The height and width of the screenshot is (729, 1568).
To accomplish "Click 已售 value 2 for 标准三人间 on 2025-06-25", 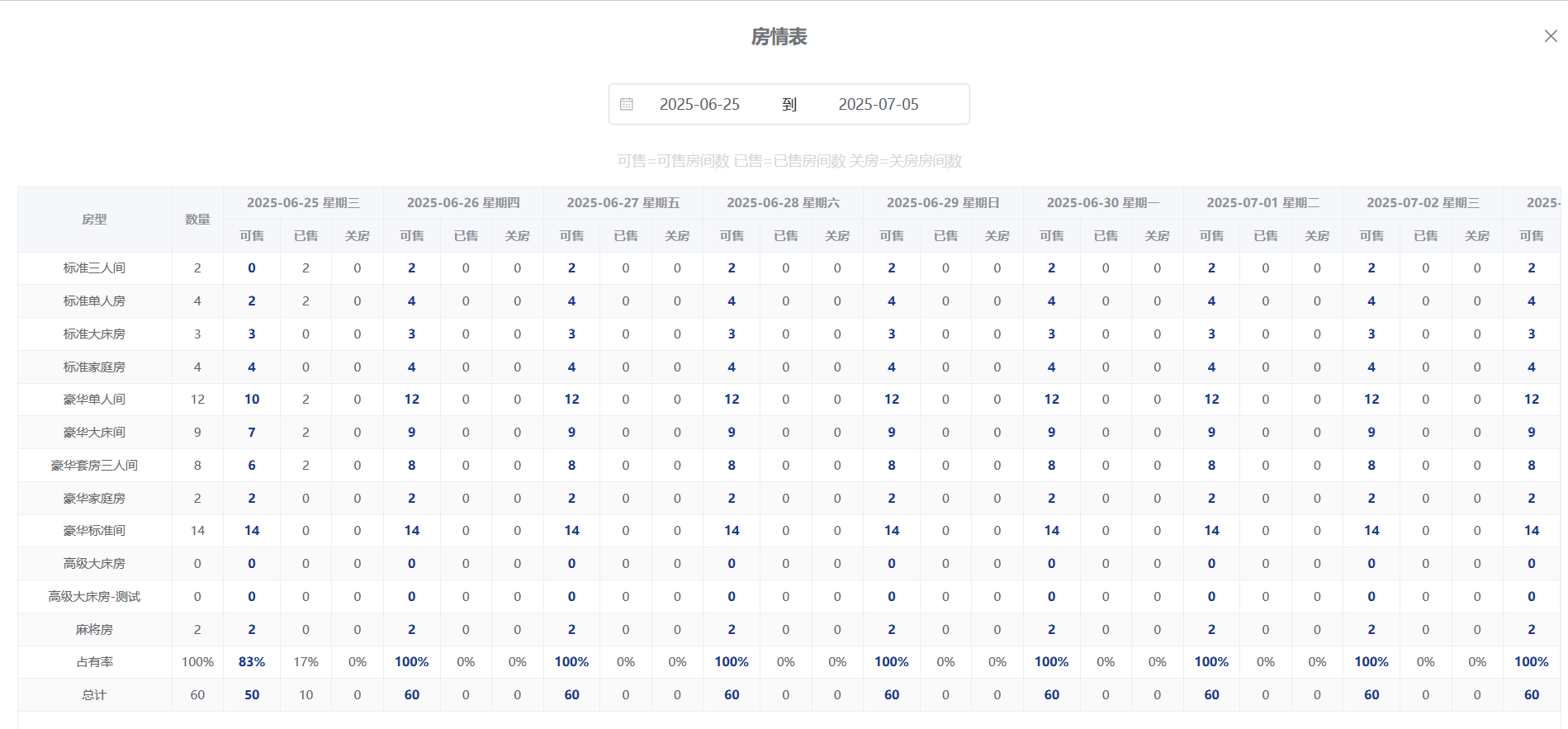I will point(306,268).
